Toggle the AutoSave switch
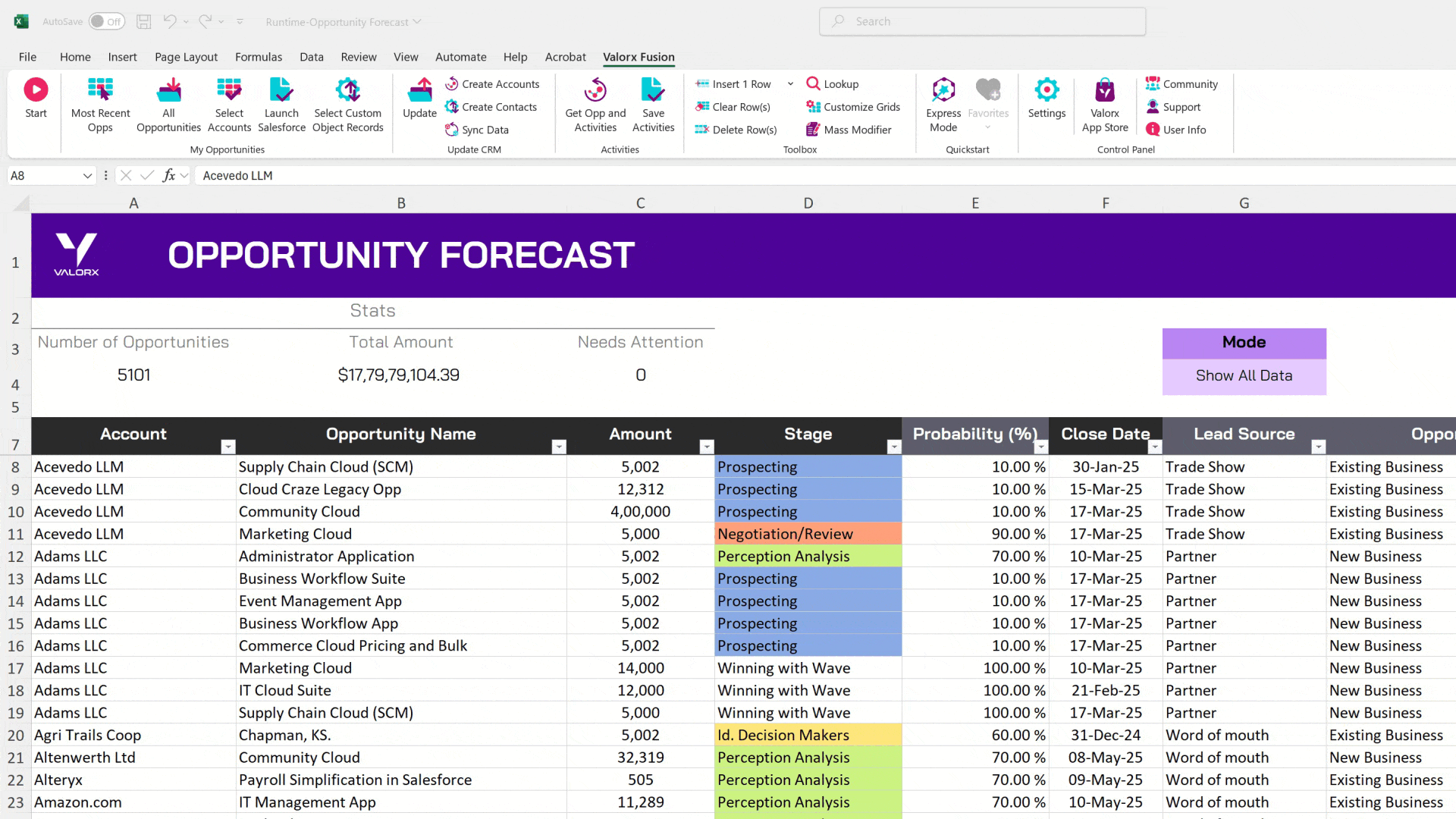This screenshot has width=1456, height=819. (106, 22)
